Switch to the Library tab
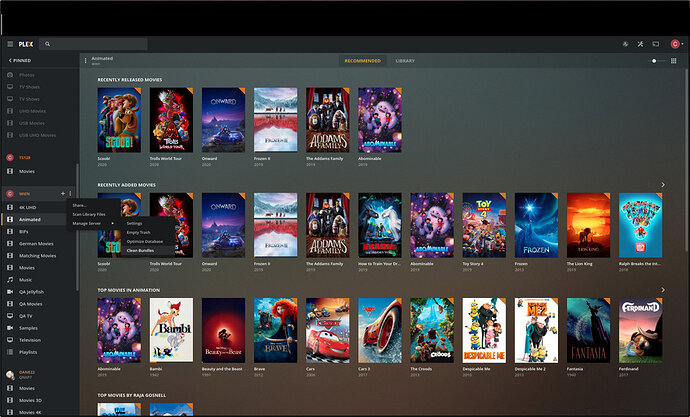 (405, 61)
